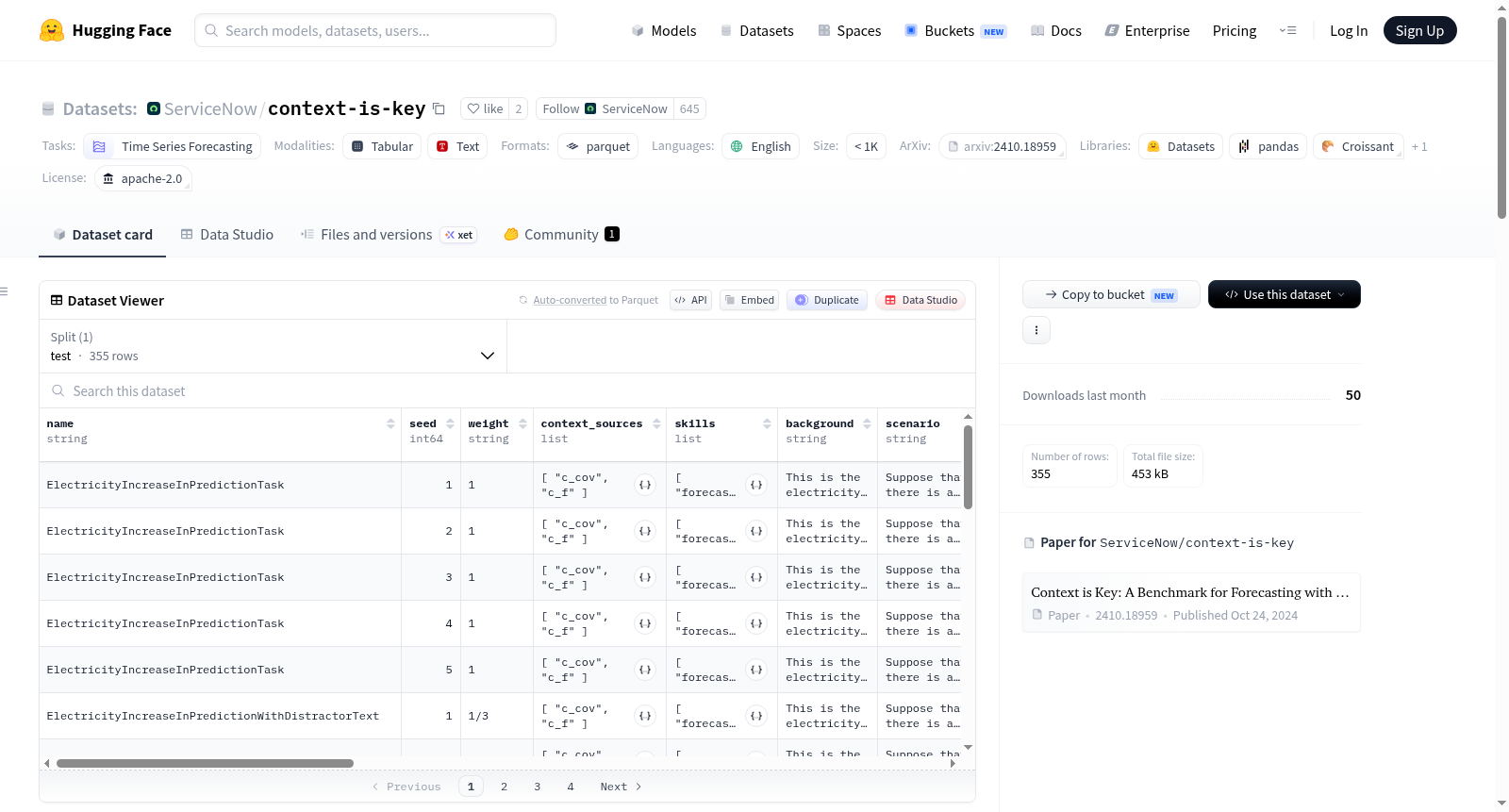Expand context_sources JSON in the DistractorText row
This screenshot has height=812, width=1509.
[645, 716]
